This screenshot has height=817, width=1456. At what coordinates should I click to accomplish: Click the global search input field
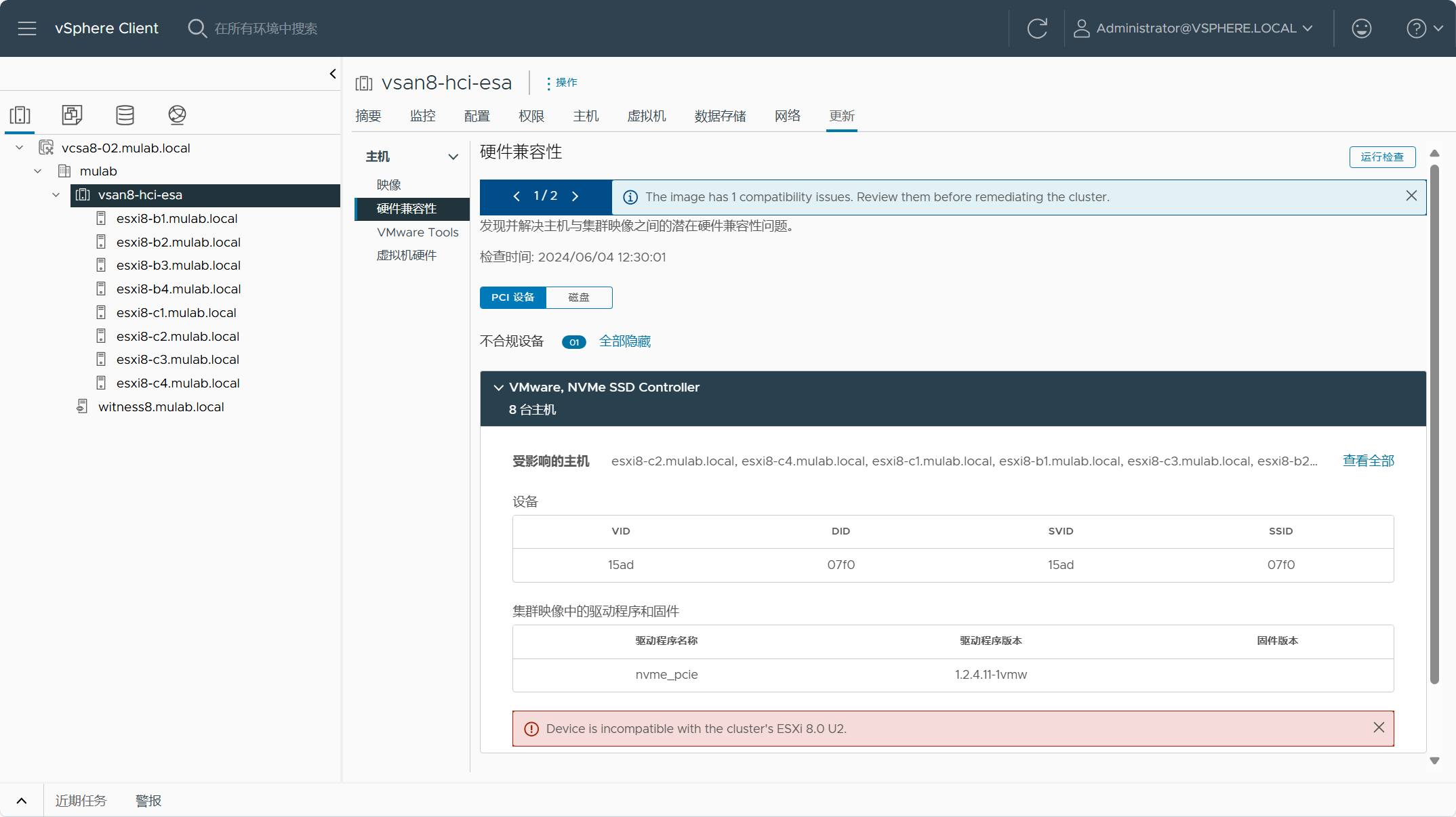[x=266, y=28]
